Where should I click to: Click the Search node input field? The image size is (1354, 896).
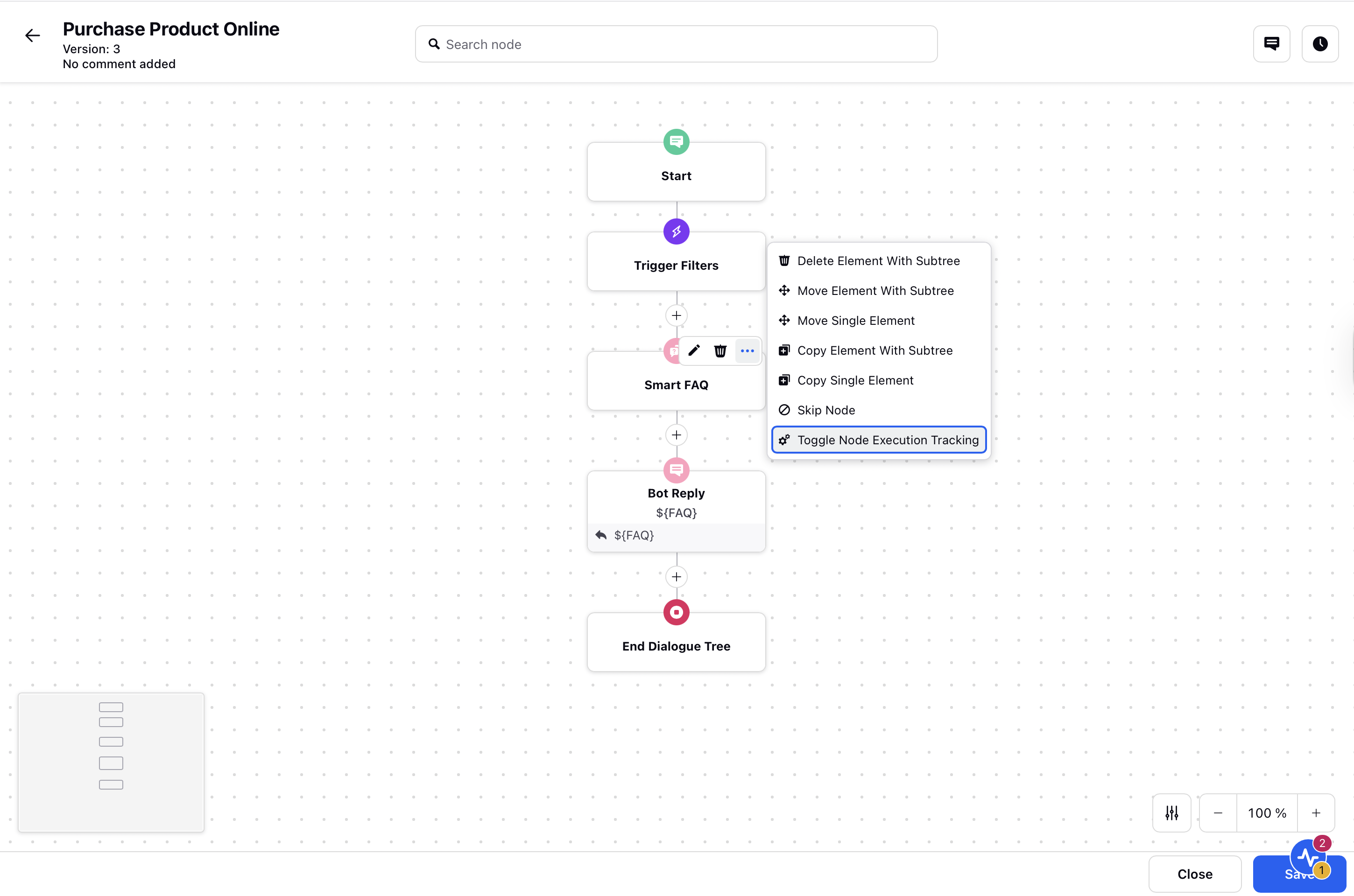point(676,44)
